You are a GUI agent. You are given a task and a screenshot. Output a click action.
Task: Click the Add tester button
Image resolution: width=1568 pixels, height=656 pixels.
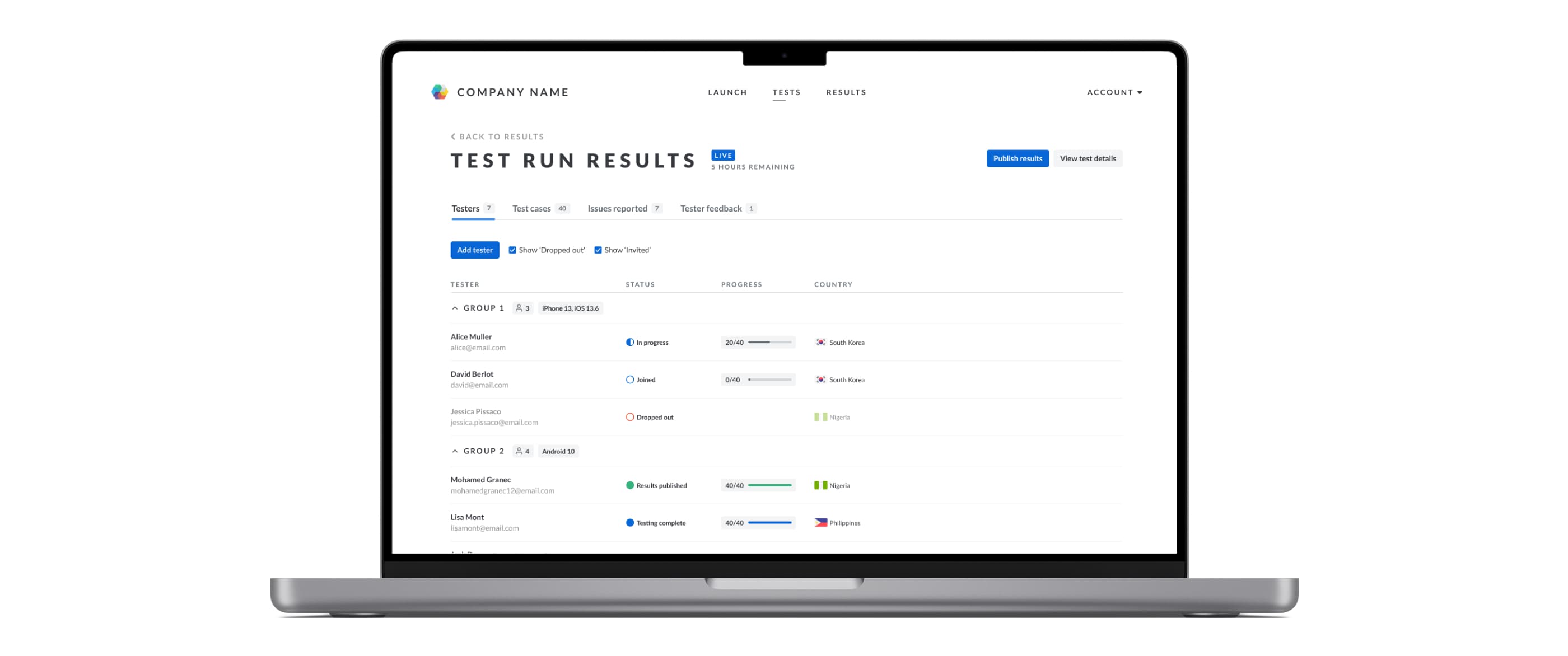tap(474, 249)
